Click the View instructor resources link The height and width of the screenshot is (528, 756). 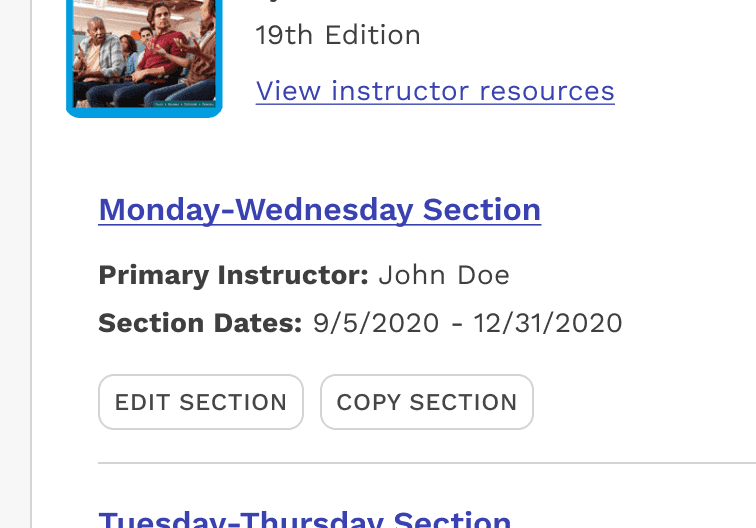(435, 91)
